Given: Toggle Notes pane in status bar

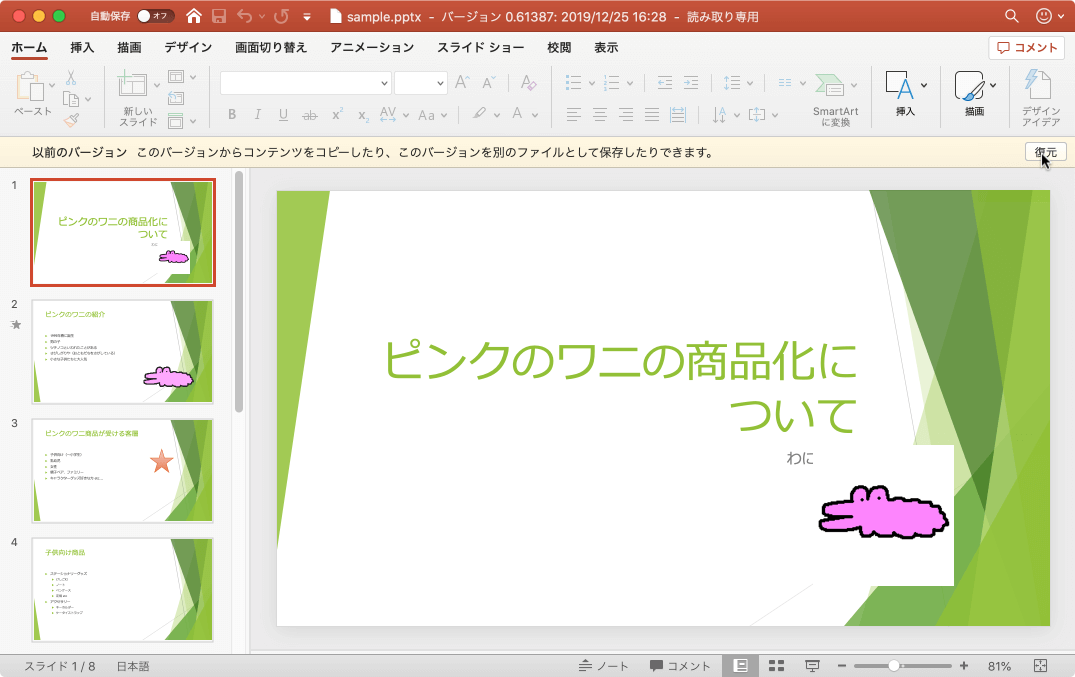Looking at the screenshot, I should click(x=603, y=665).
